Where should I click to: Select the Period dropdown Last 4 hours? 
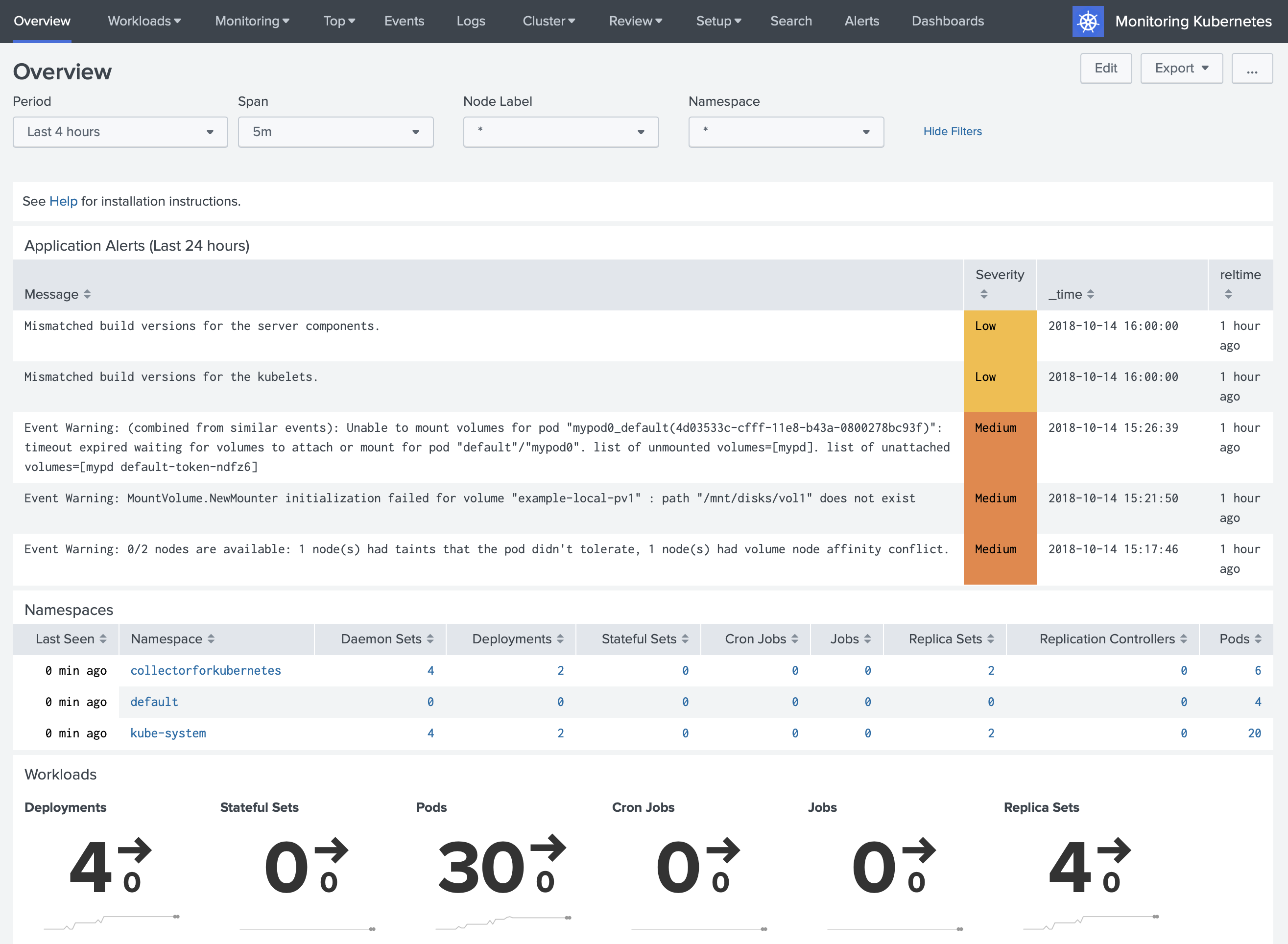(x=119, y=131)
